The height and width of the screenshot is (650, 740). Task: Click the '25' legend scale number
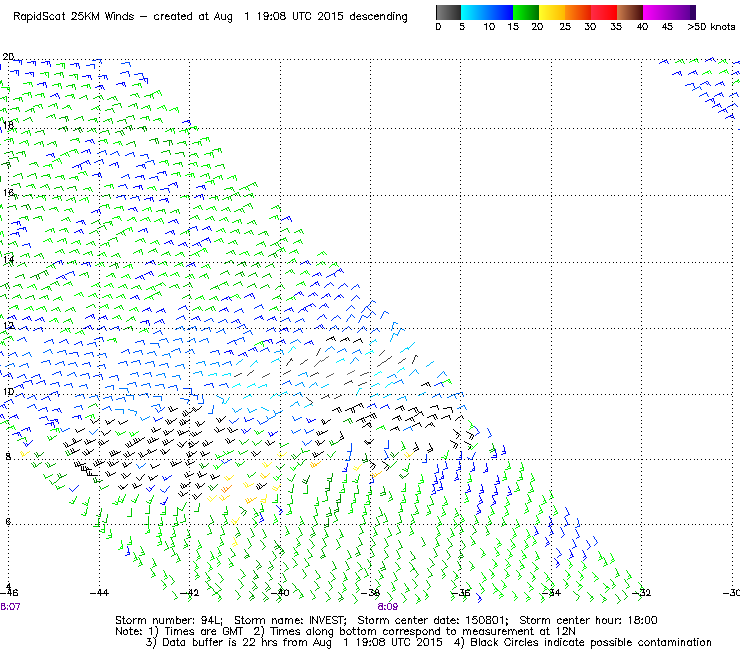[x=565, y=27]
